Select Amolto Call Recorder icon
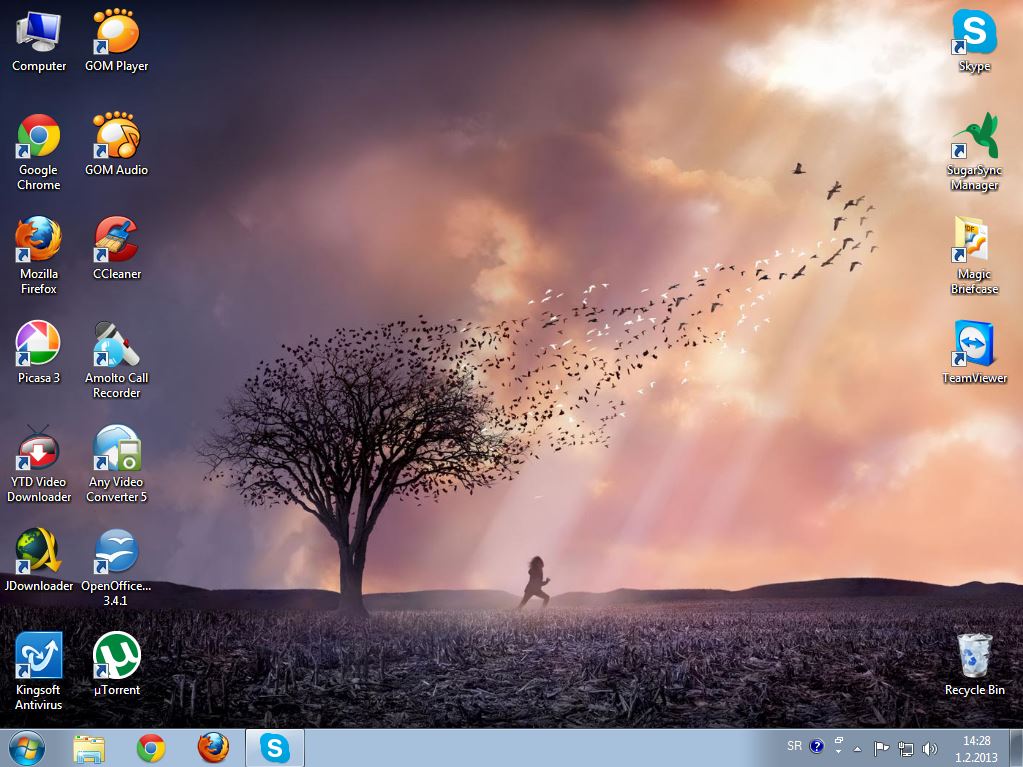The height and width of the screenshot is (767, 1023). (x=116, y=359)
